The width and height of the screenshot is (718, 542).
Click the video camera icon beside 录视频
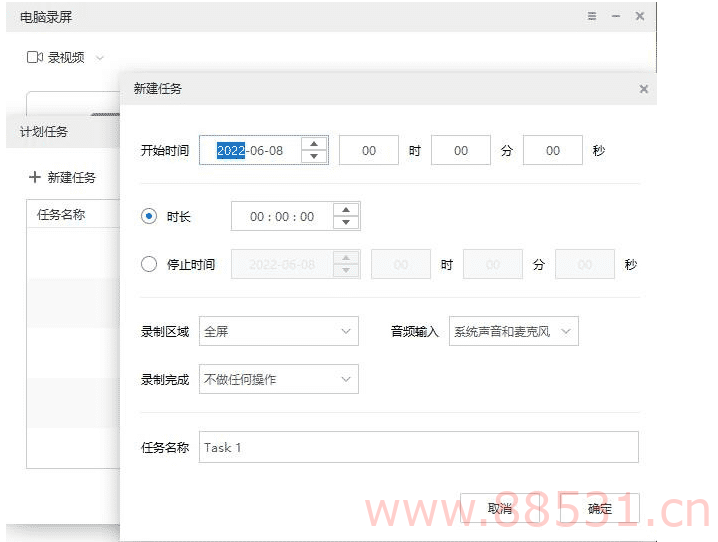(35, 57)
